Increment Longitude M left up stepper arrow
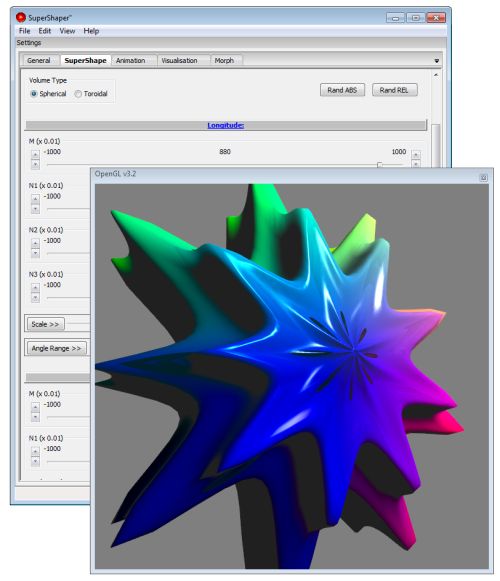The height and width of the screenshot is (581, 500). [35, 154]
